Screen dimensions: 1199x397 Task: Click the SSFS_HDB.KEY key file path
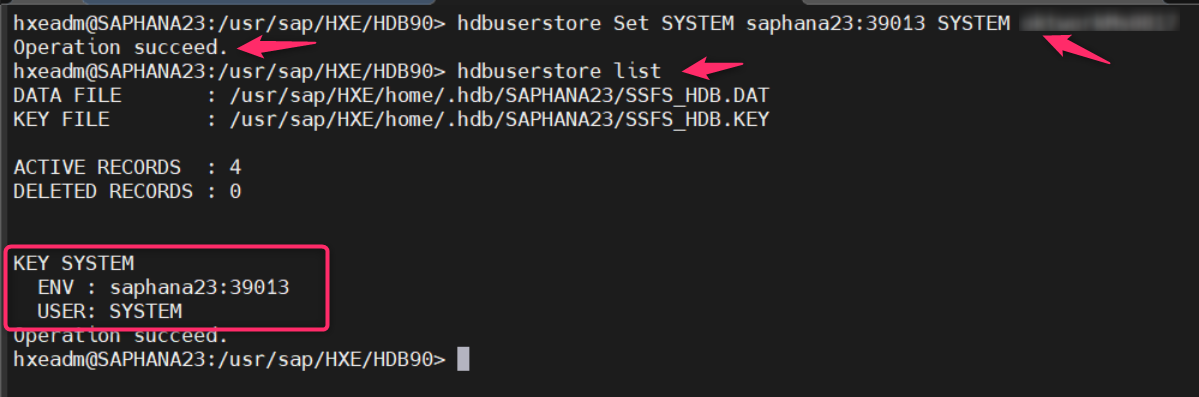pos(500,119)
